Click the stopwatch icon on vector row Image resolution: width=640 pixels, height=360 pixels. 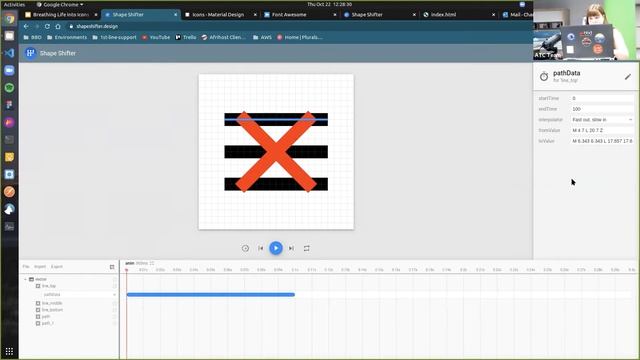(115, 279)
